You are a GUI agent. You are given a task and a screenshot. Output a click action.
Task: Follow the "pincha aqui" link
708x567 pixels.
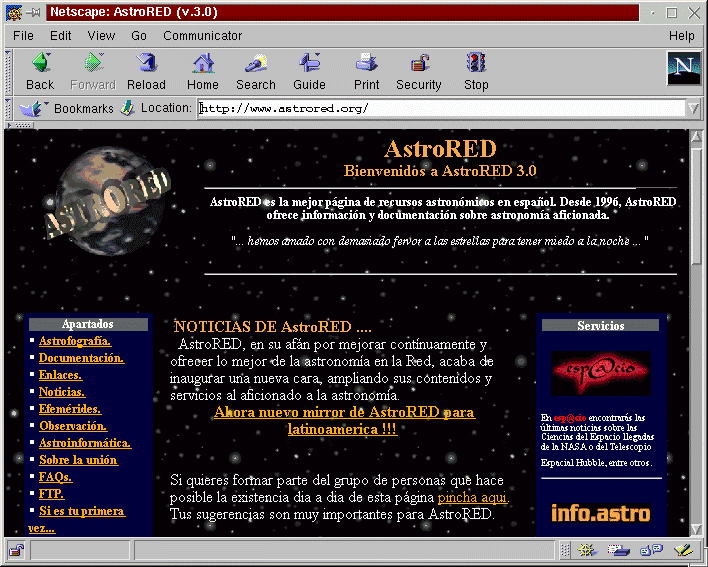pyautogui.click(x=472, y=497)
